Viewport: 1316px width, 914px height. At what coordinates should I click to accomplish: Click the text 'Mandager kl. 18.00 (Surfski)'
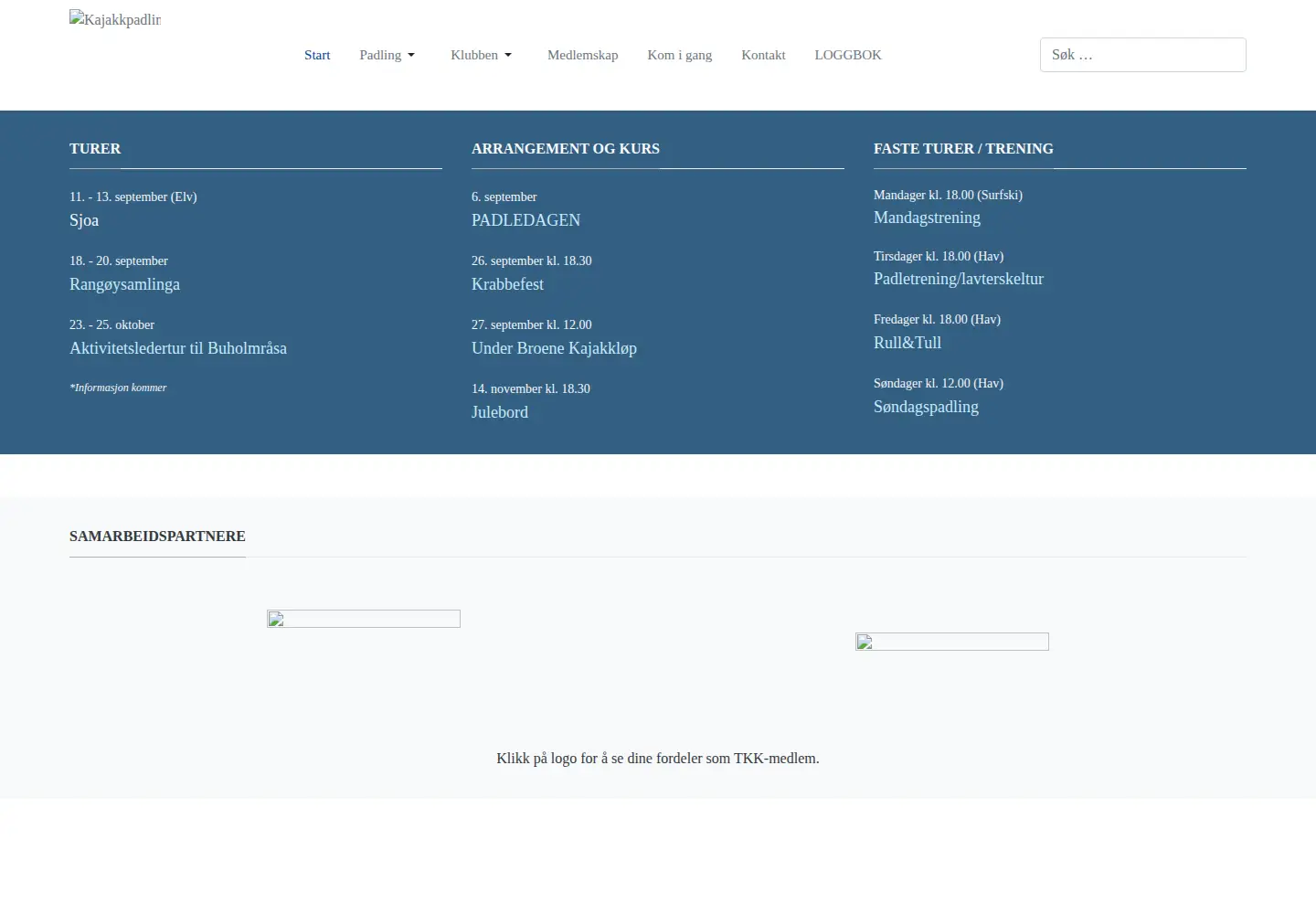click(948, 195)
